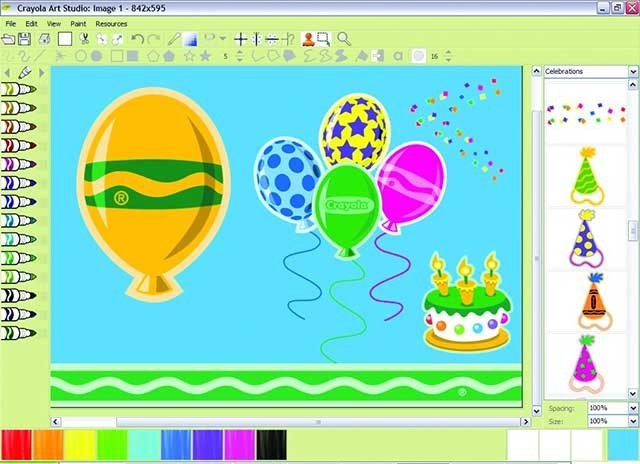The height and width of the screenshot is (464, 640).
Task: Click the current light blue color box
Action: tap(623, 445)
